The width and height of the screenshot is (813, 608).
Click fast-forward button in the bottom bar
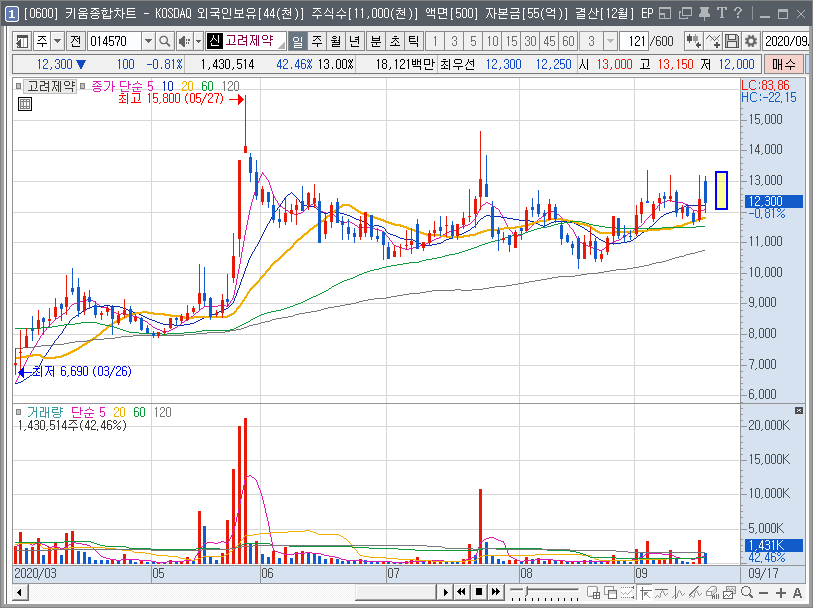pos(496,592)
